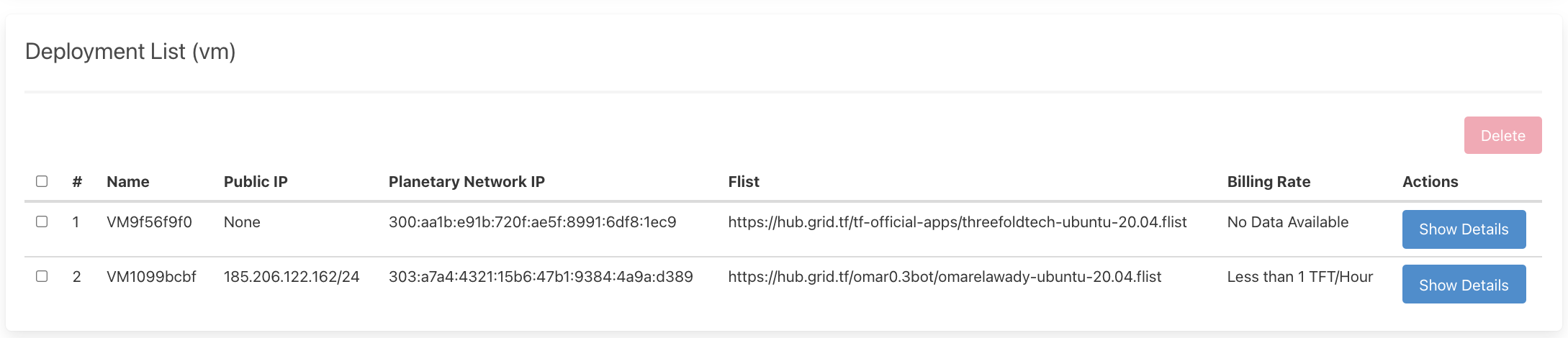The image size is (1568, 338).
Task: Select the checkbox for VM1099bcbf row
Action: (42, 276)
